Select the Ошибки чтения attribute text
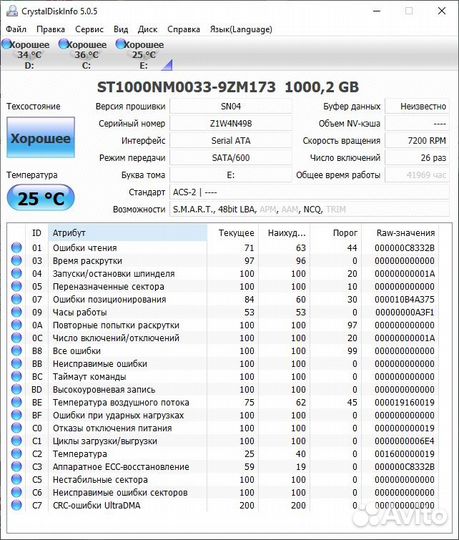 [85, 248]
